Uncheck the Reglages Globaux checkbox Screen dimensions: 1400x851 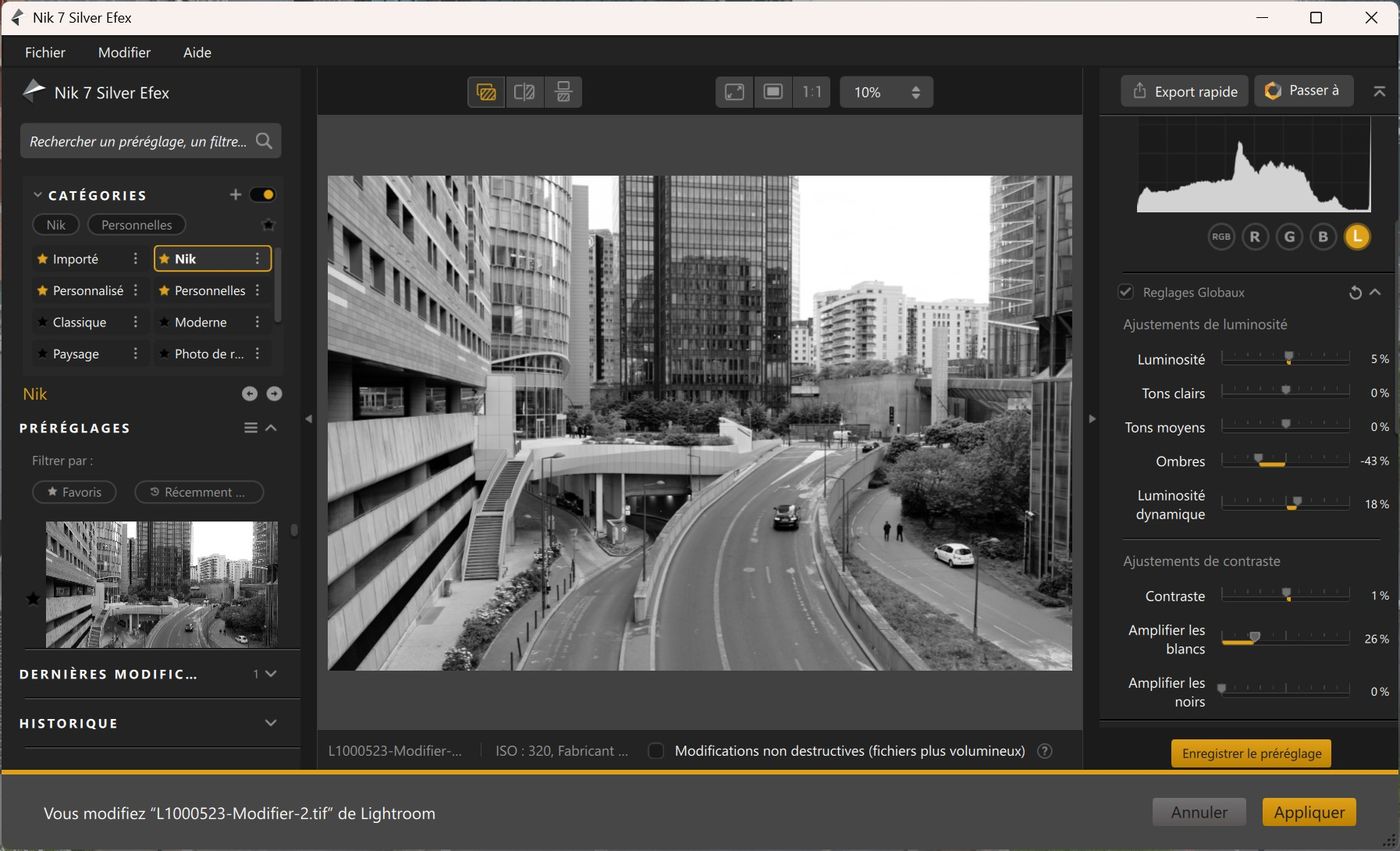tap(1126, 292)
